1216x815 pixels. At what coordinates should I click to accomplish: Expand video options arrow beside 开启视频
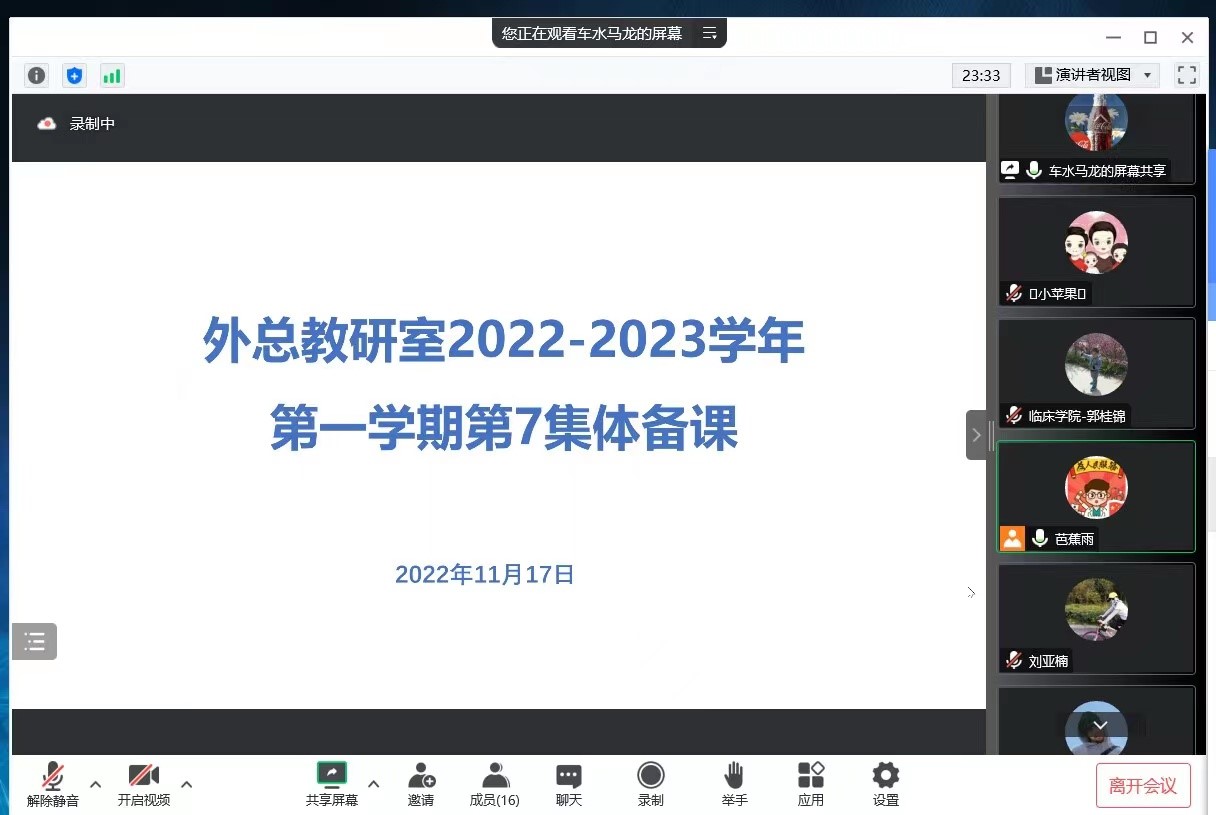pos(186,784)
